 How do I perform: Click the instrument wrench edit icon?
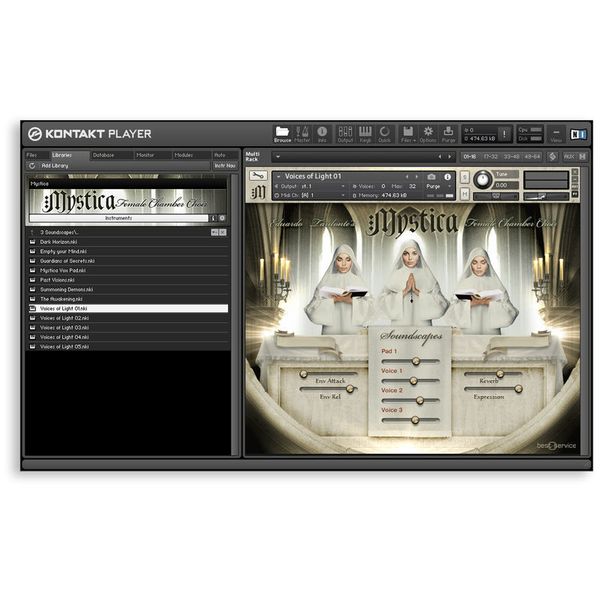coord(258,176)
